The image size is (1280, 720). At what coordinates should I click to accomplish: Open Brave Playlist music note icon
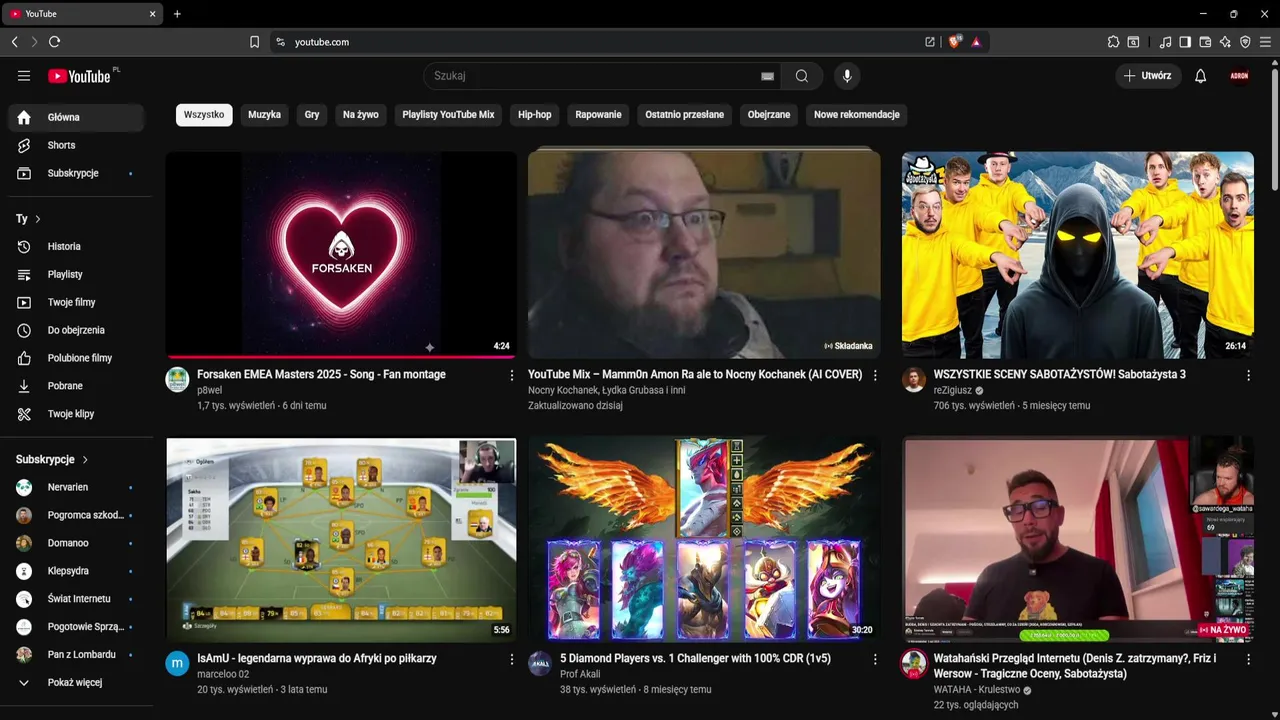1165,42
